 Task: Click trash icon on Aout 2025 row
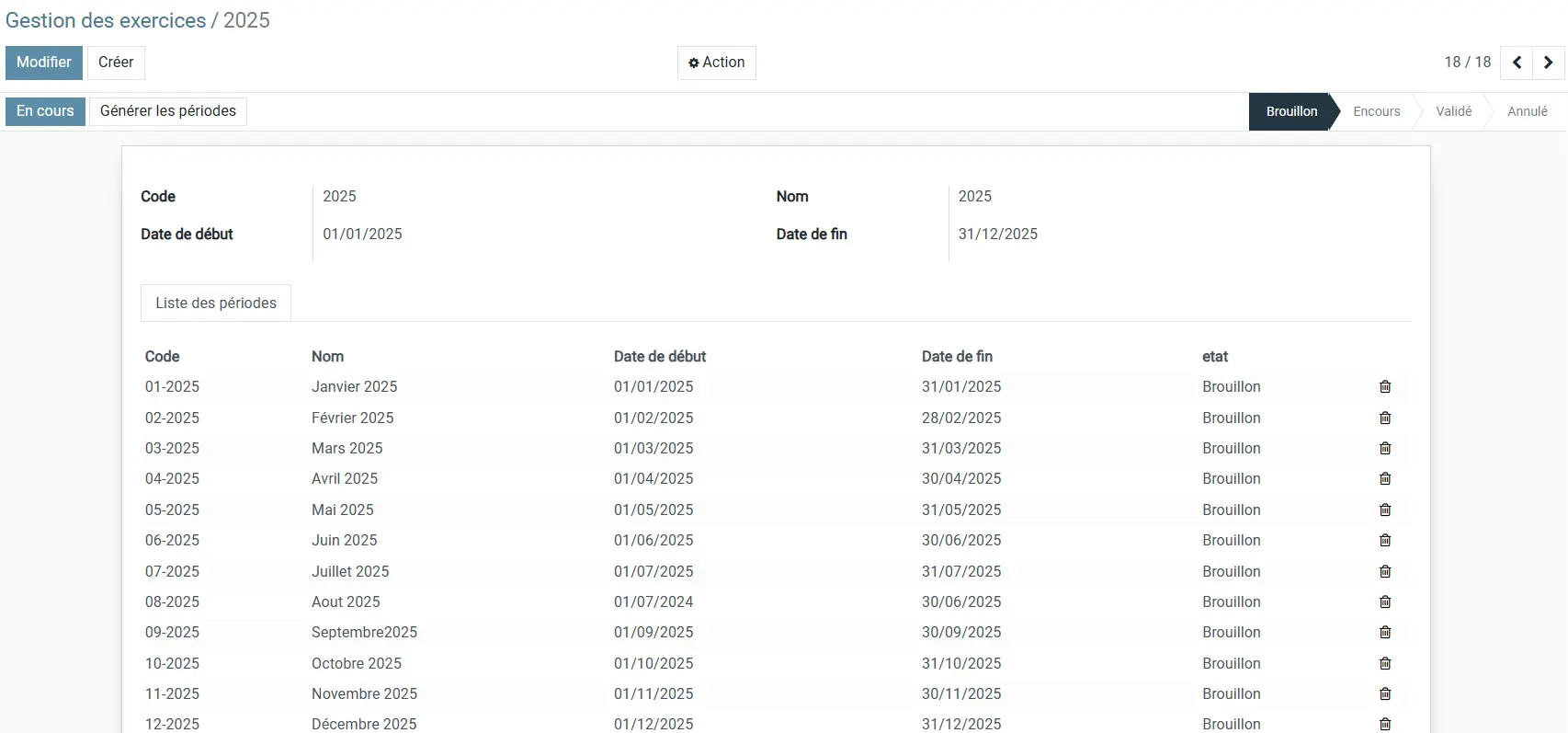pos(1385,601)
